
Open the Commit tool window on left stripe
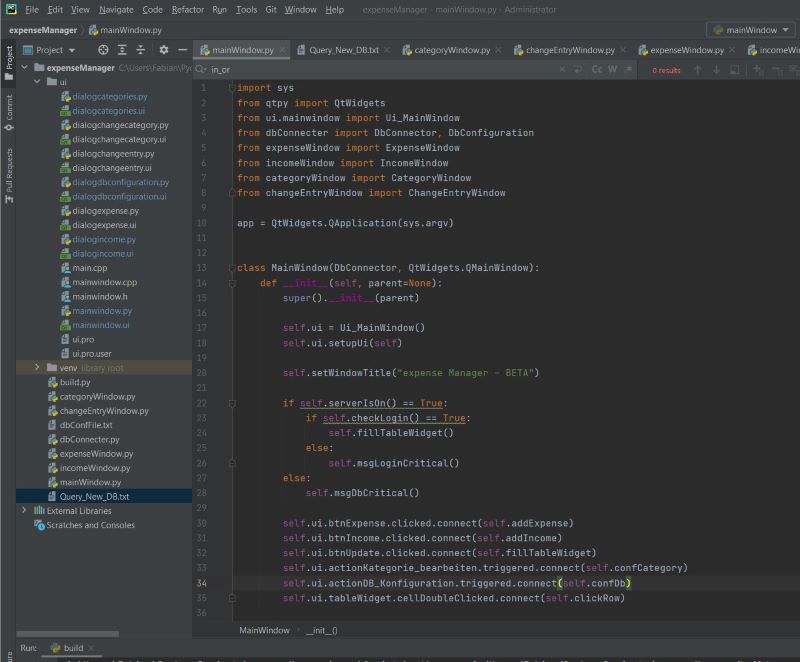coord(9,108)
